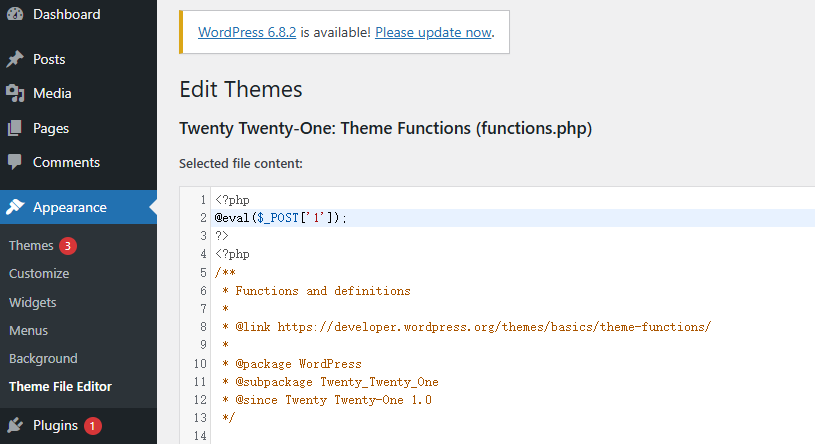Follow the WordPress 6.8.2 link
This screenshot has height=444, width=815.
[247, 32]
